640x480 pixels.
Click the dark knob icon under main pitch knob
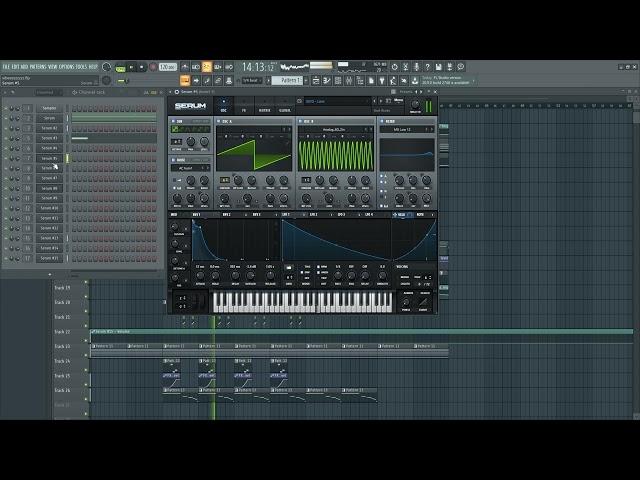[x=106, y=80]
